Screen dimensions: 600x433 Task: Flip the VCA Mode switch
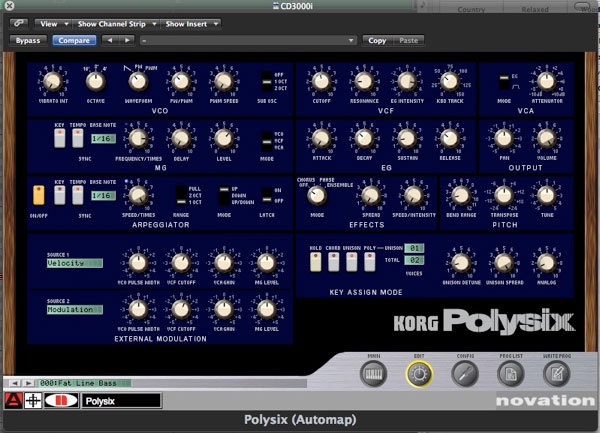(504, 82)
